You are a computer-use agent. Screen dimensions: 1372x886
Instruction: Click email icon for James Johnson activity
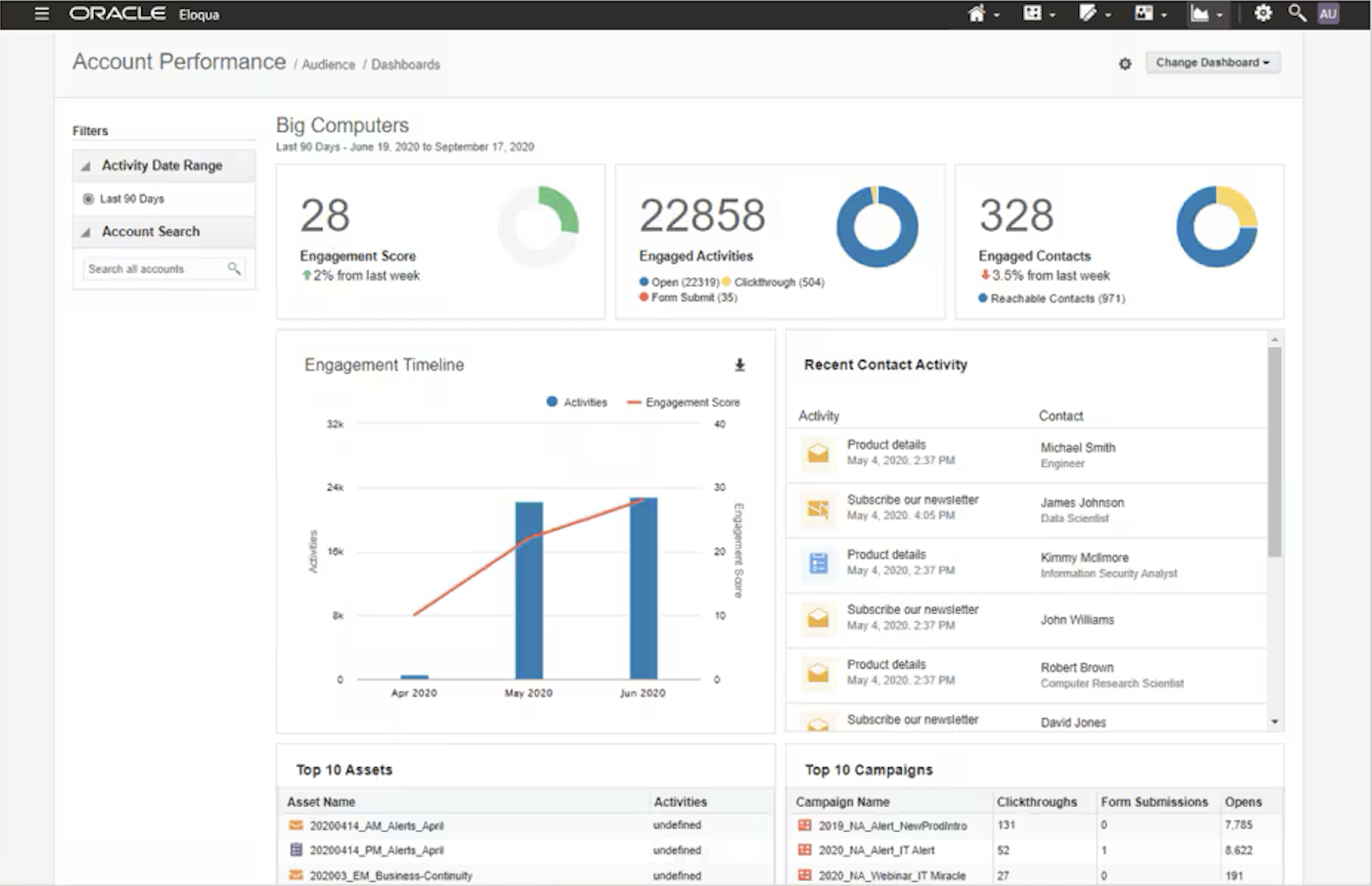pyautogui.click(x=818, y=509)
